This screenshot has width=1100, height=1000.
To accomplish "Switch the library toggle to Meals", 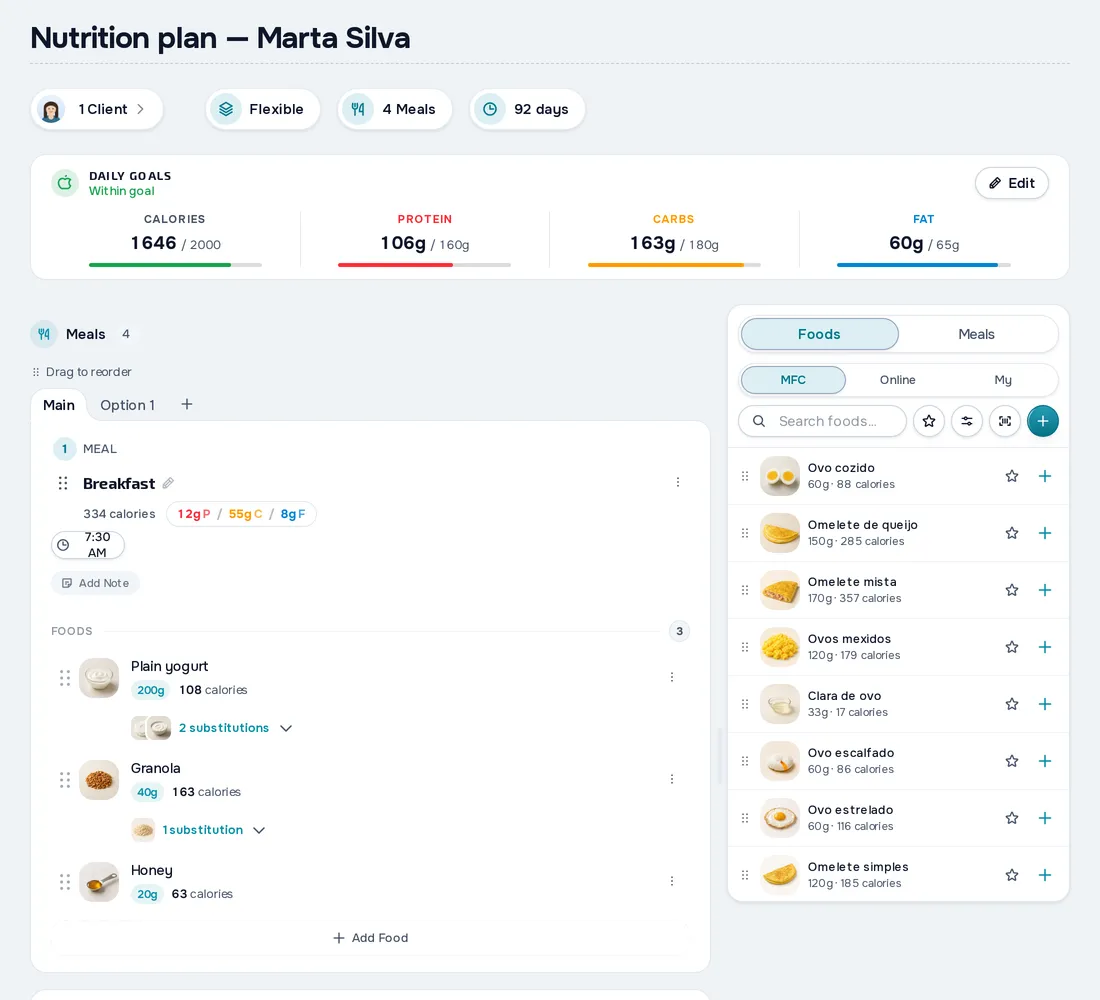I will (976, 334).
